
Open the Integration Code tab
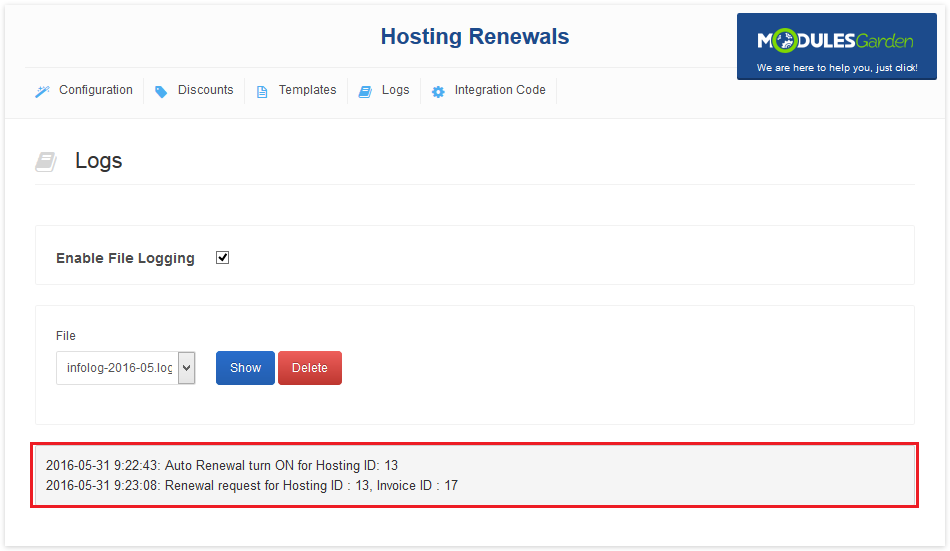point(500,90)
